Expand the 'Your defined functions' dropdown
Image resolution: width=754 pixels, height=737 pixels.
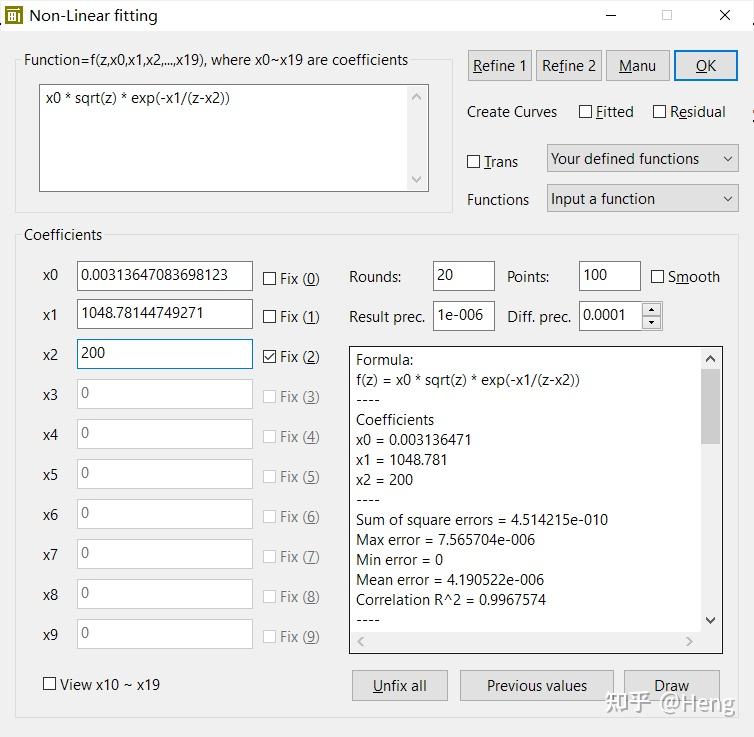pyautogui.click(x=642, y=159)
